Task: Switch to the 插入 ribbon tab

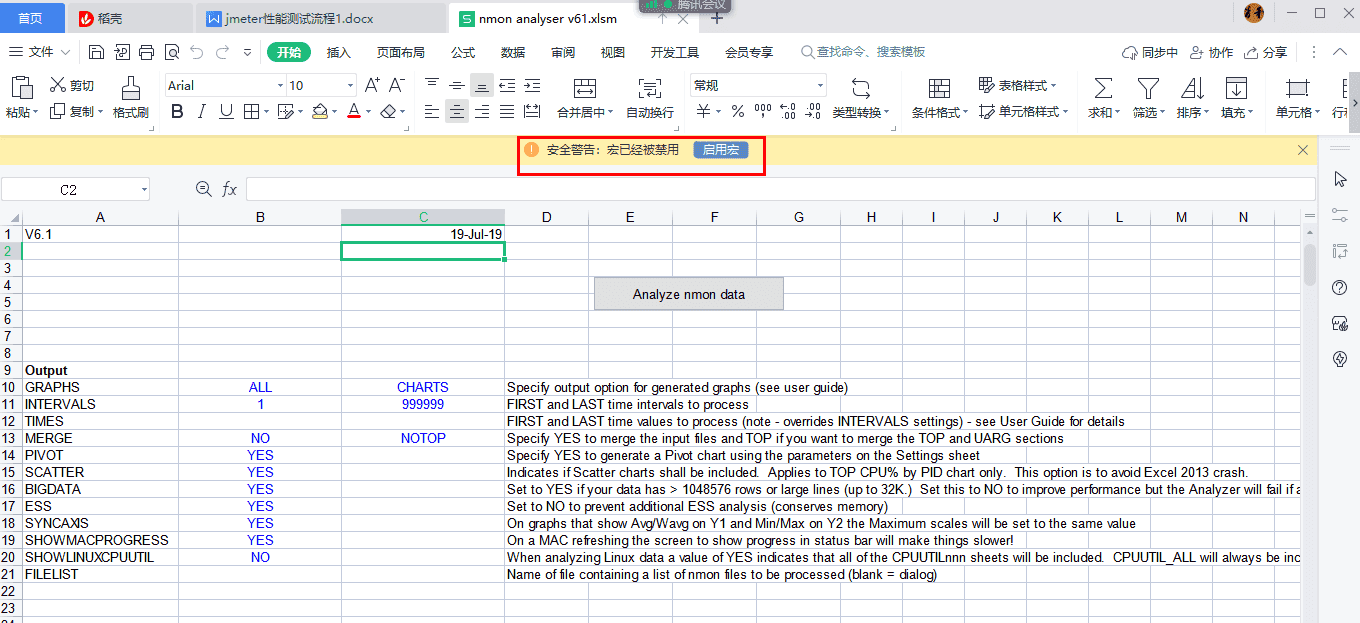Action: tap(338, 51)
